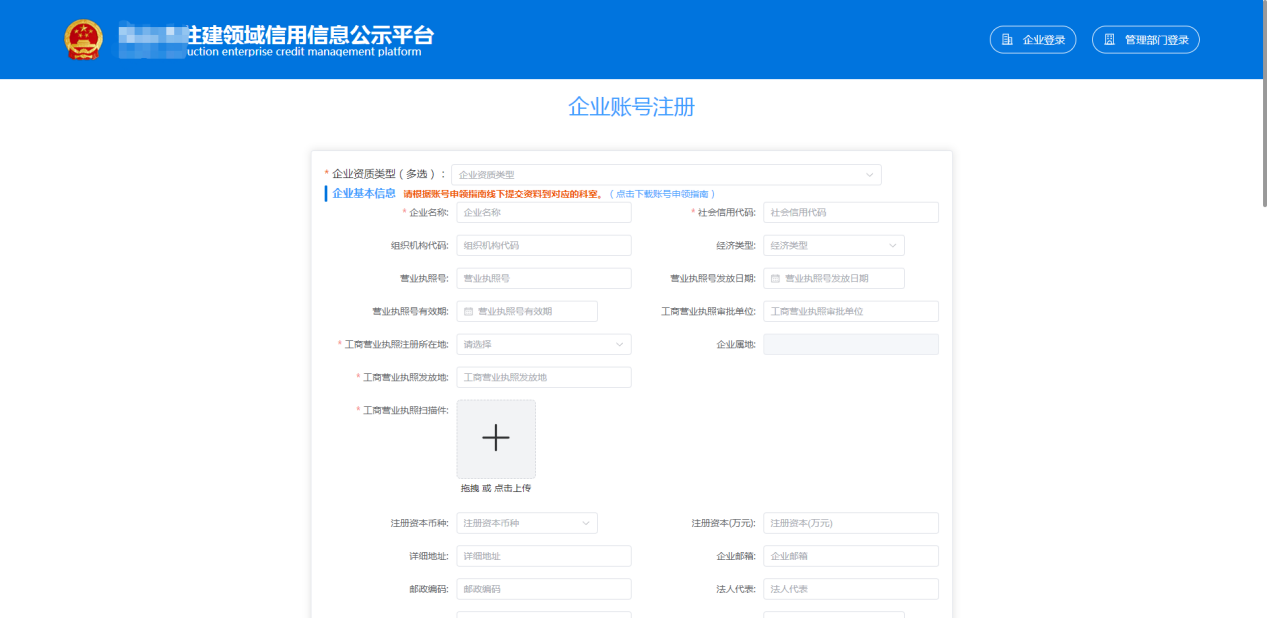Click calendar icon in 营业执照号有效期 field

tap(468, 311)
